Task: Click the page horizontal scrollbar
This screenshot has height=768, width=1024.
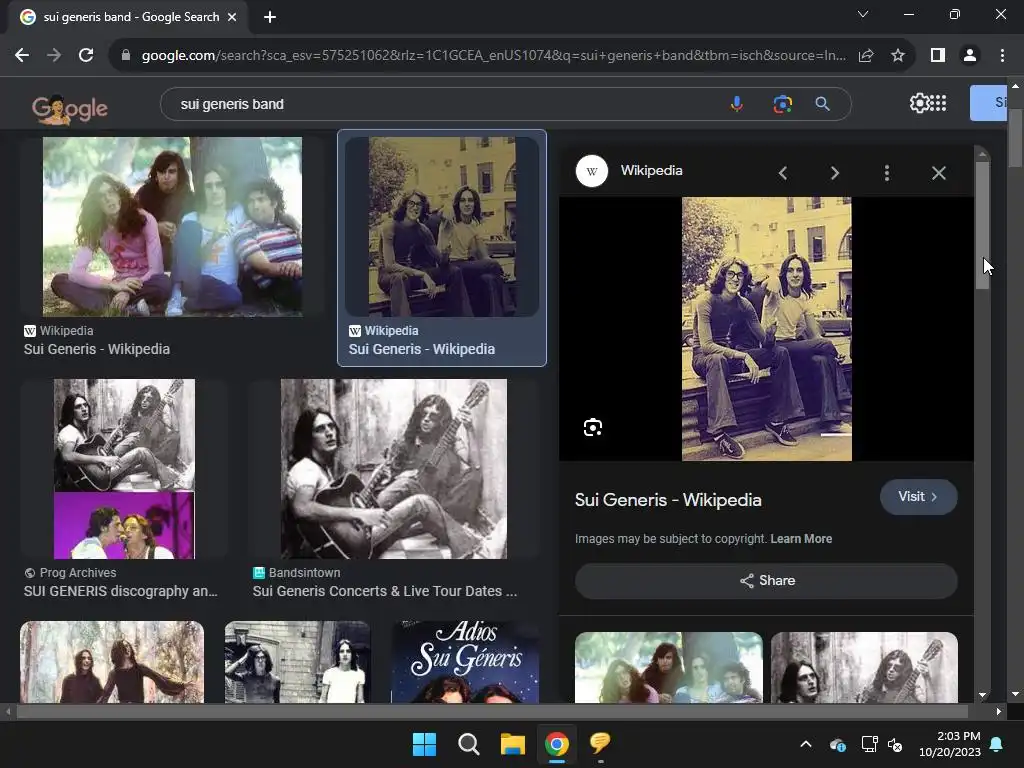Action: pos(493,711)
